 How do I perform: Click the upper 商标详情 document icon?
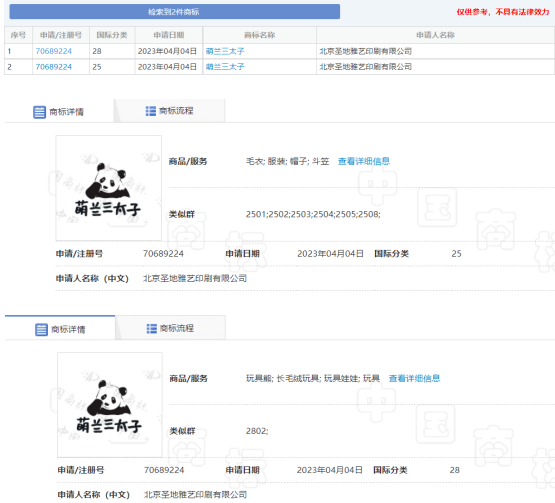[39, 112]
